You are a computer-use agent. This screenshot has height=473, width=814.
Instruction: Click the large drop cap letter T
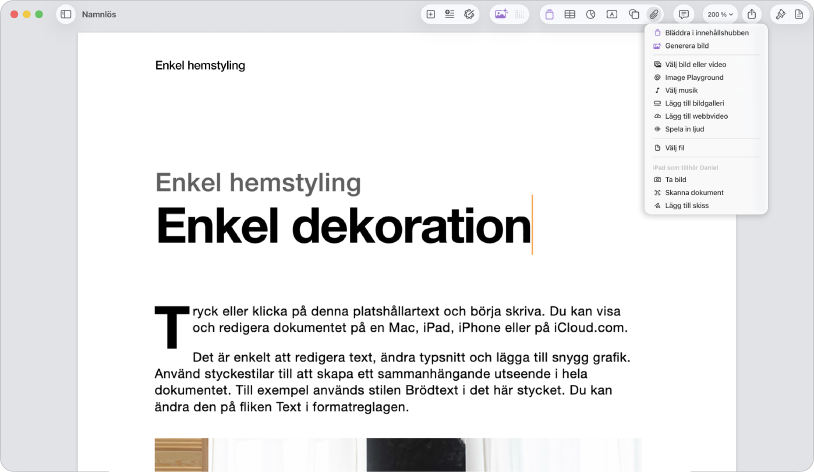coord(172,327)
